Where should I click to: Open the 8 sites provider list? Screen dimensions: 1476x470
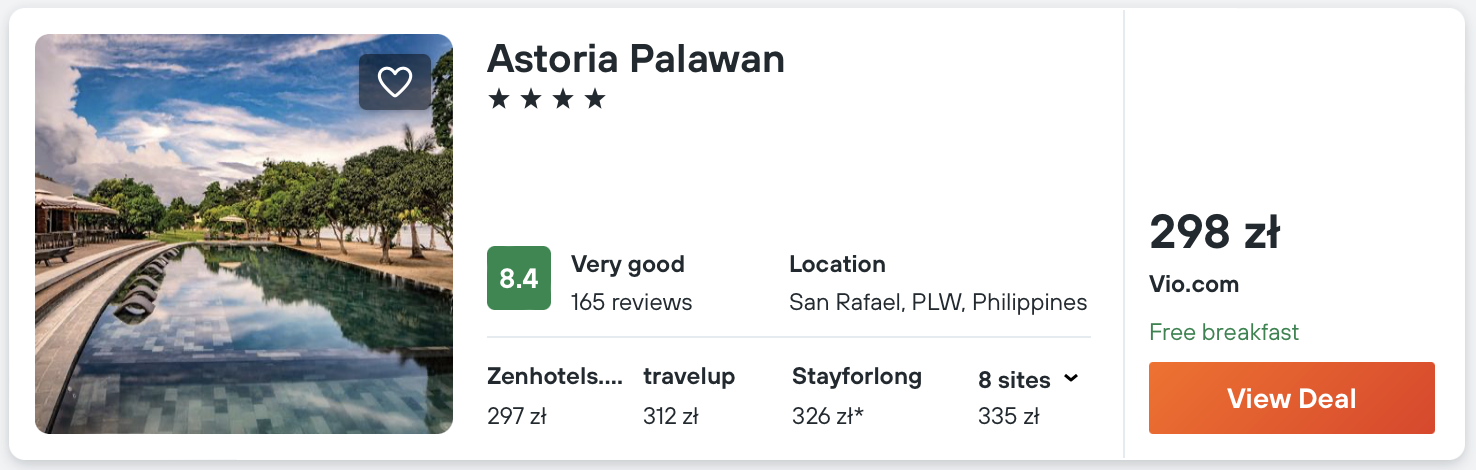1014,380
